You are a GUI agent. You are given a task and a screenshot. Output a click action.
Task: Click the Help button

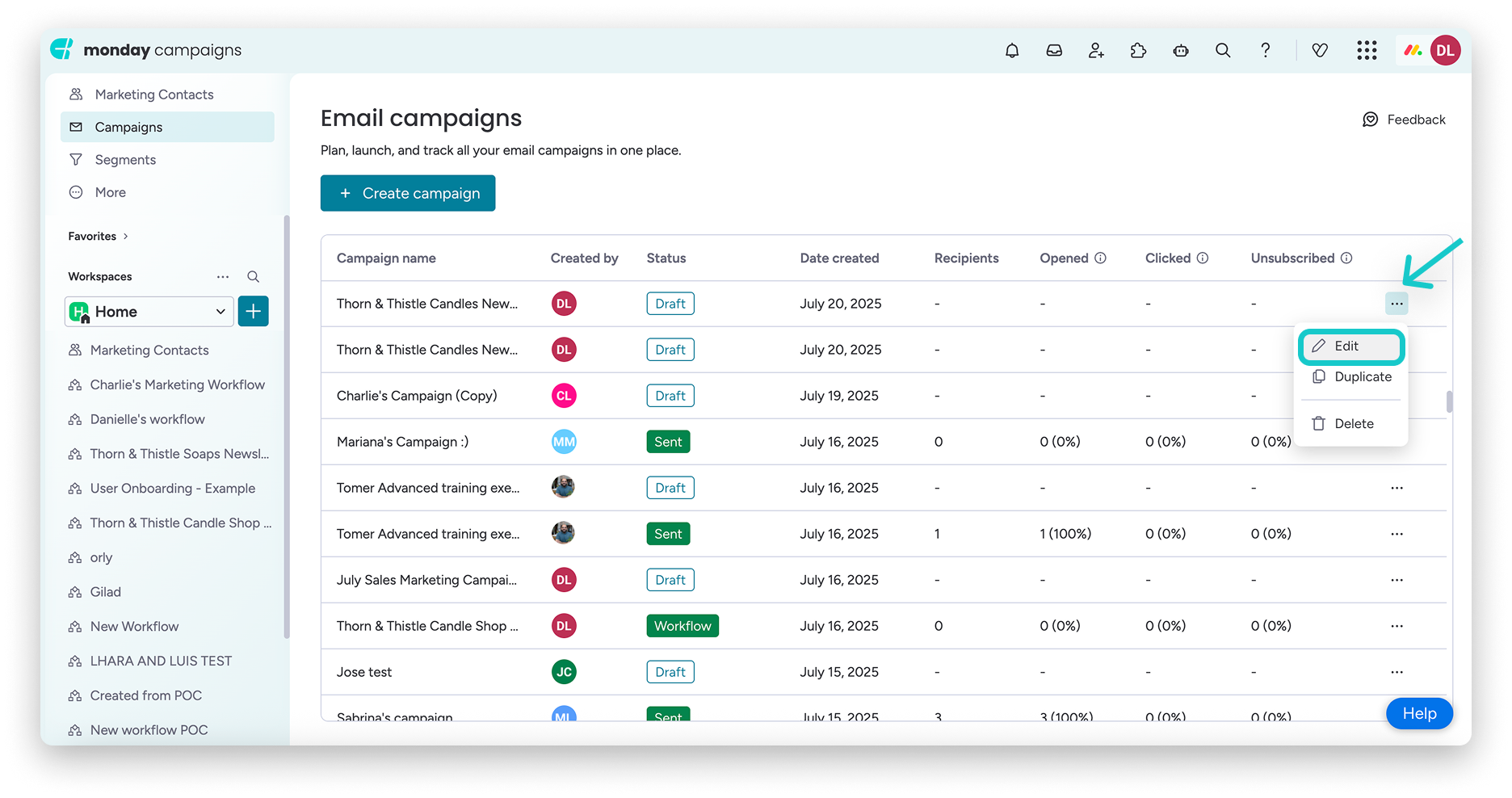(x=1419, y=713)
